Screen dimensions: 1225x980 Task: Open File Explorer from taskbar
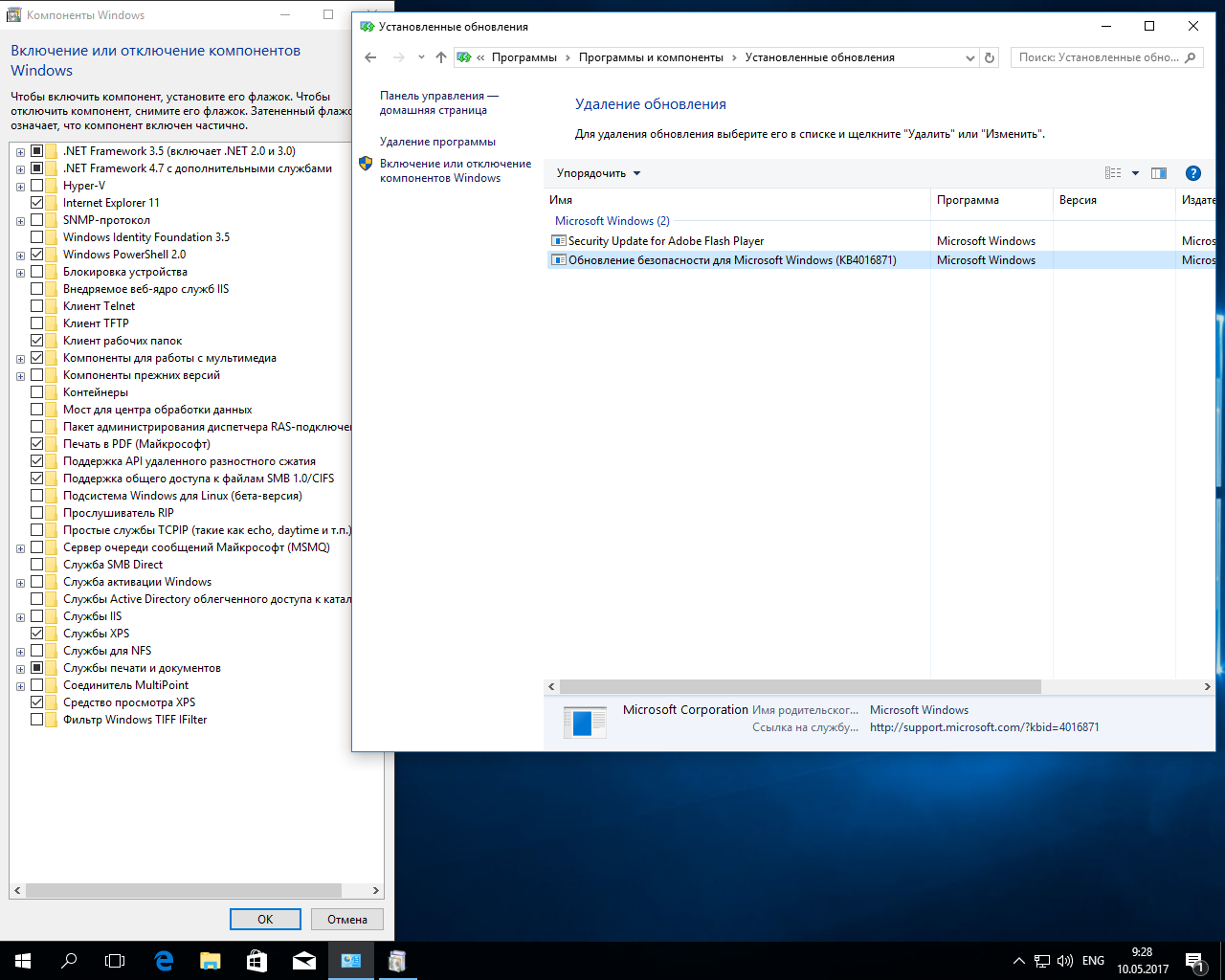pos(211,960)
